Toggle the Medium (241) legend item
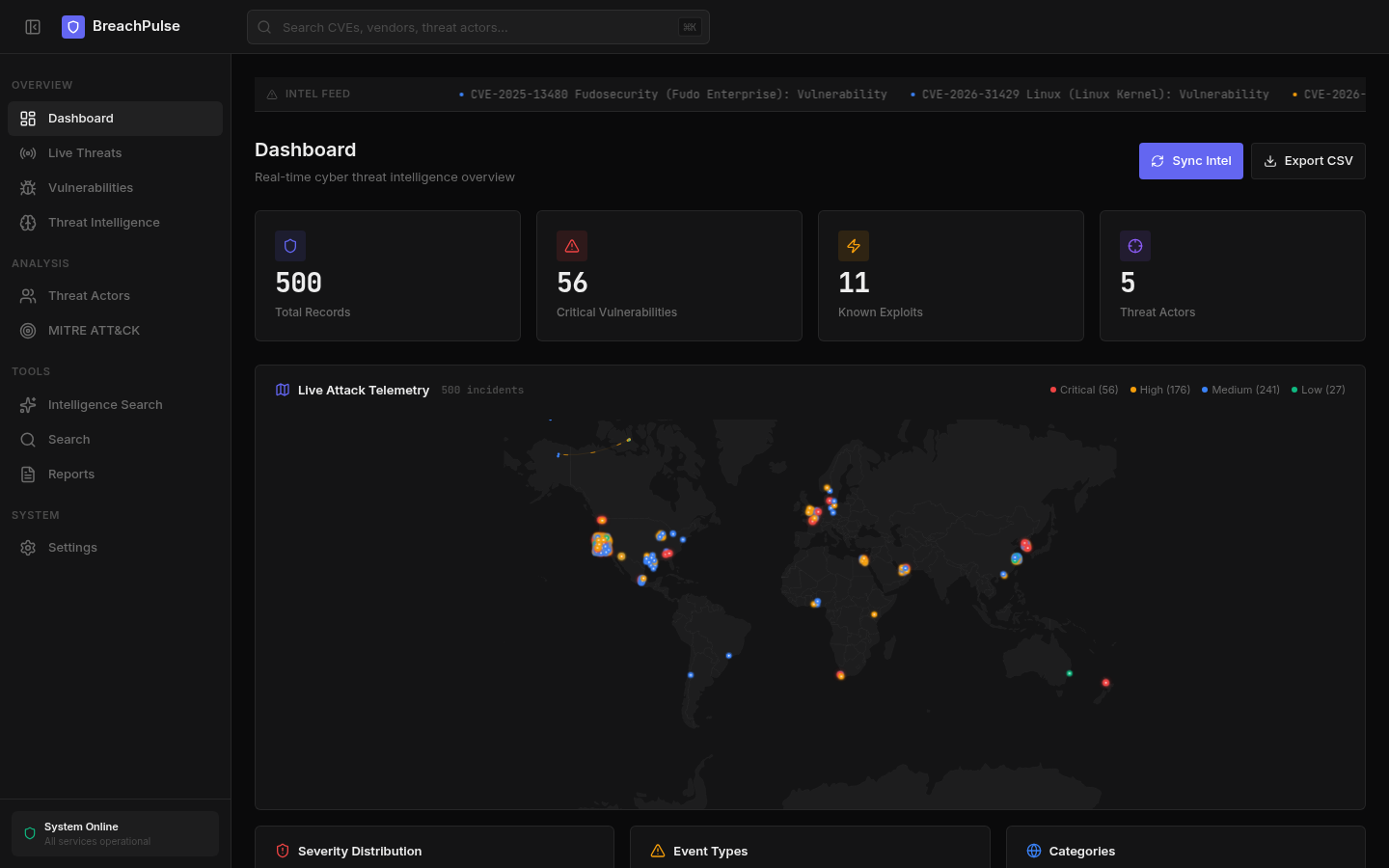The height and width of the screenshot is (868, 1389). click(1240, 390)
